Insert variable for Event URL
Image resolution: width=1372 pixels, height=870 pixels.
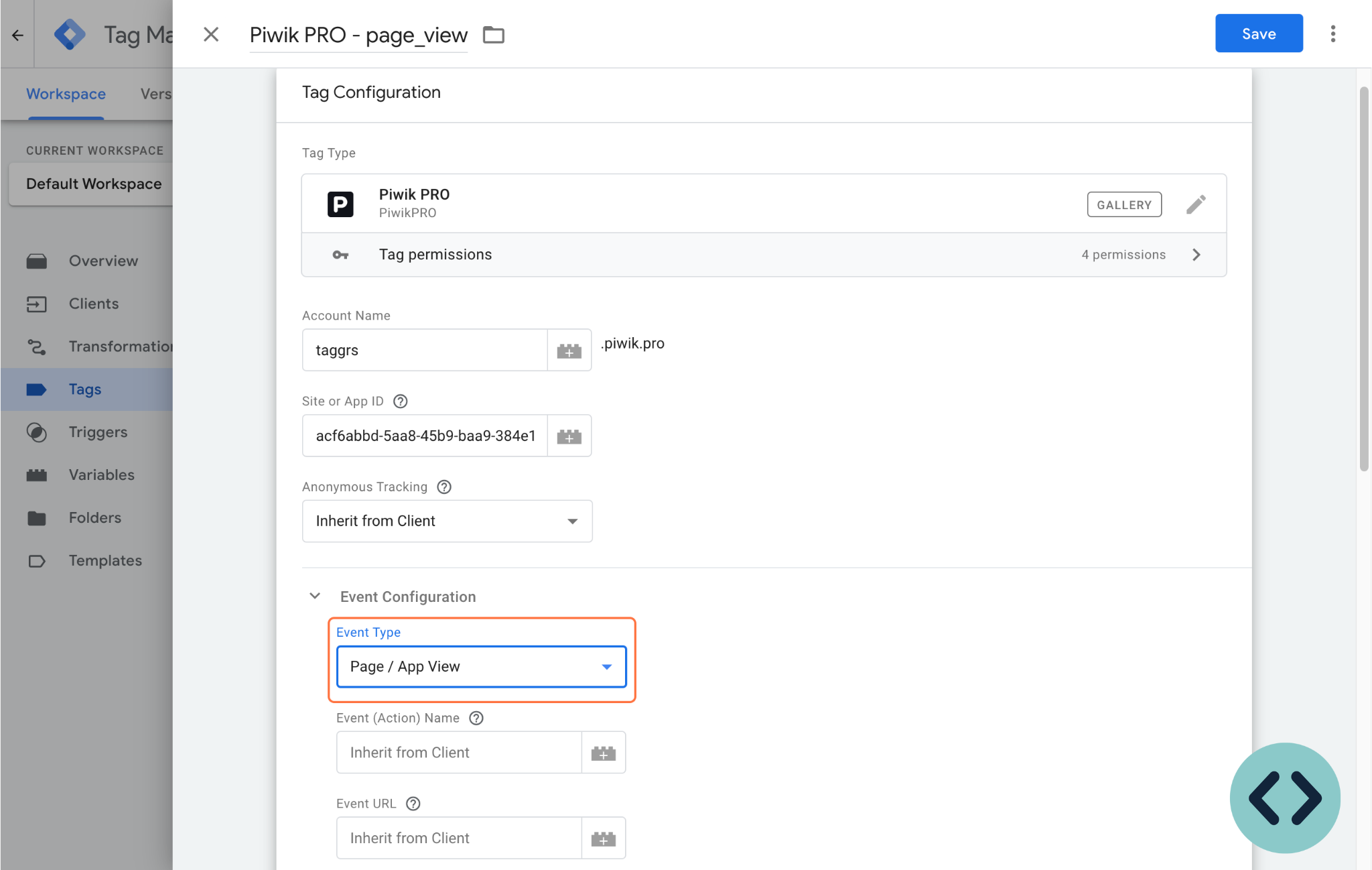pos(604,838)
